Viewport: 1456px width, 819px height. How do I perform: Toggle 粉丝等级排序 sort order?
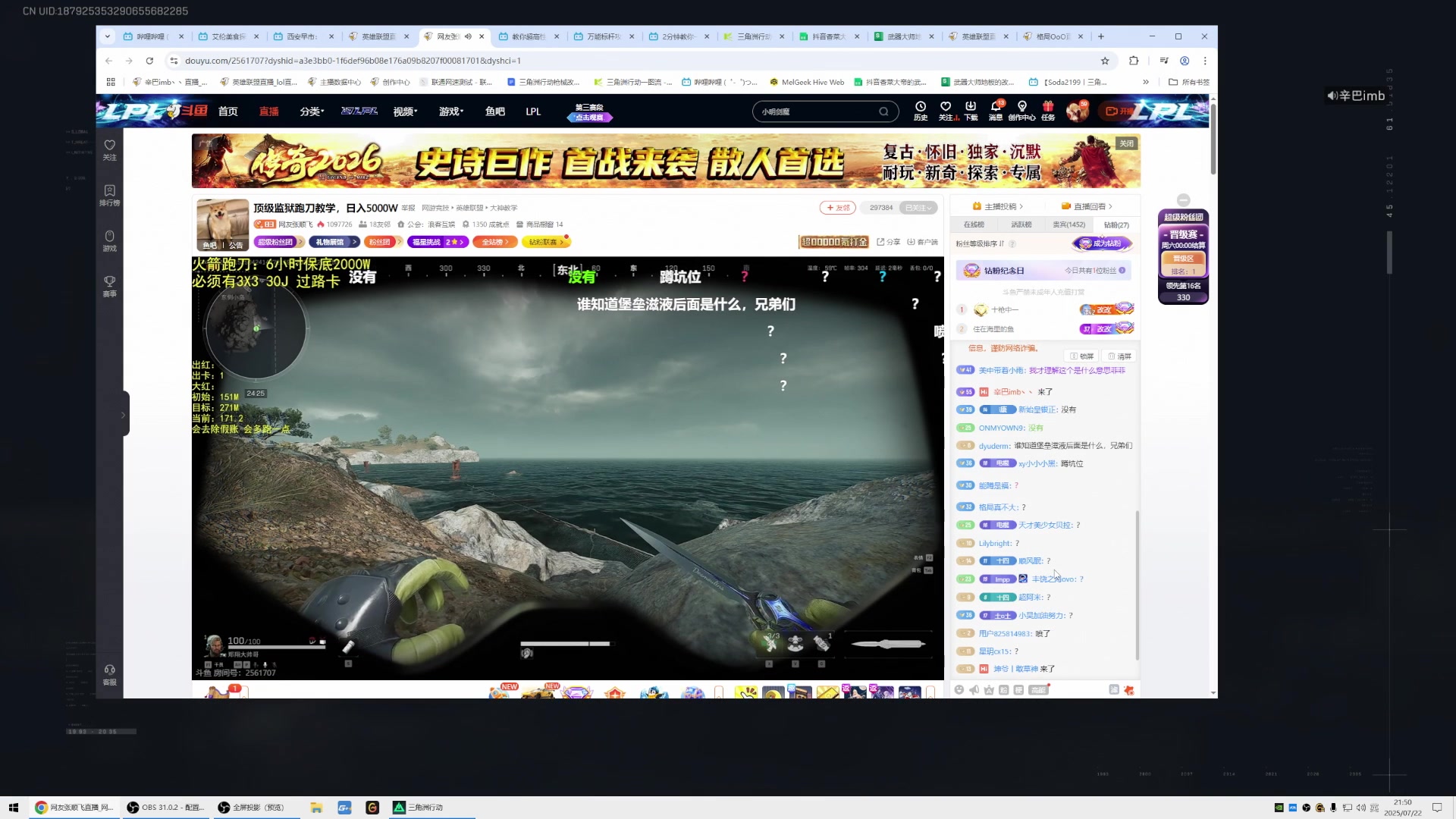click(980, 243)
